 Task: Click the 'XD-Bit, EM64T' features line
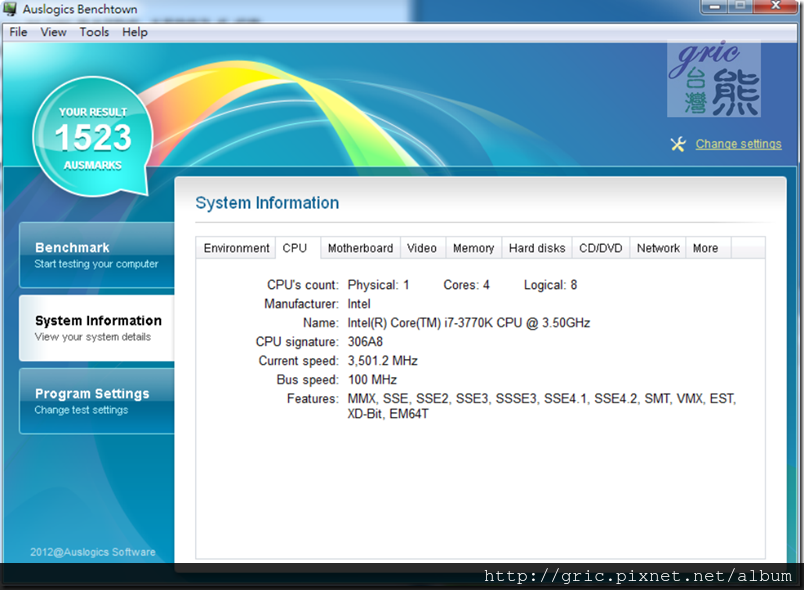(388, 414)
